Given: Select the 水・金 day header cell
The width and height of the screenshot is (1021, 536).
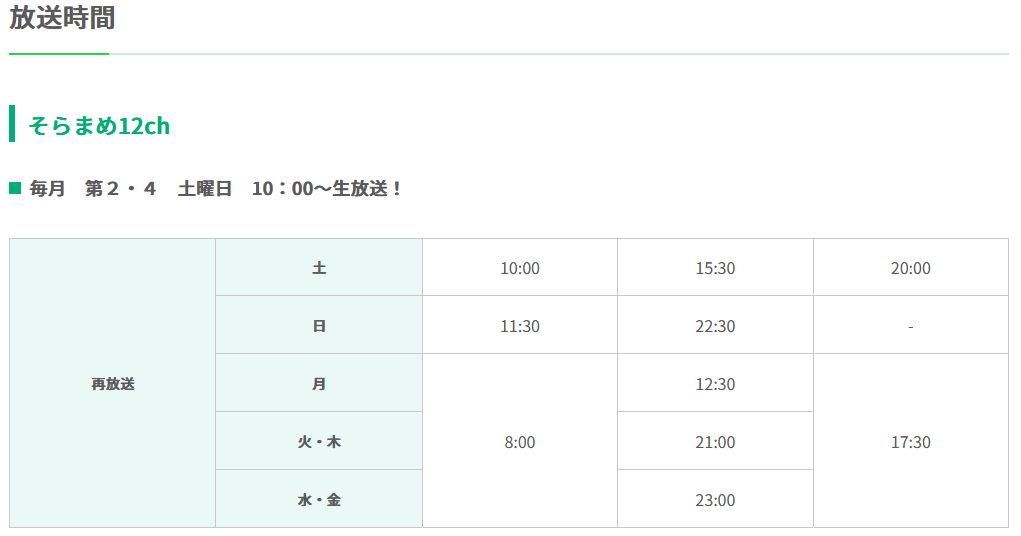Looking at the screenshot, I should (x=319, y=499).
